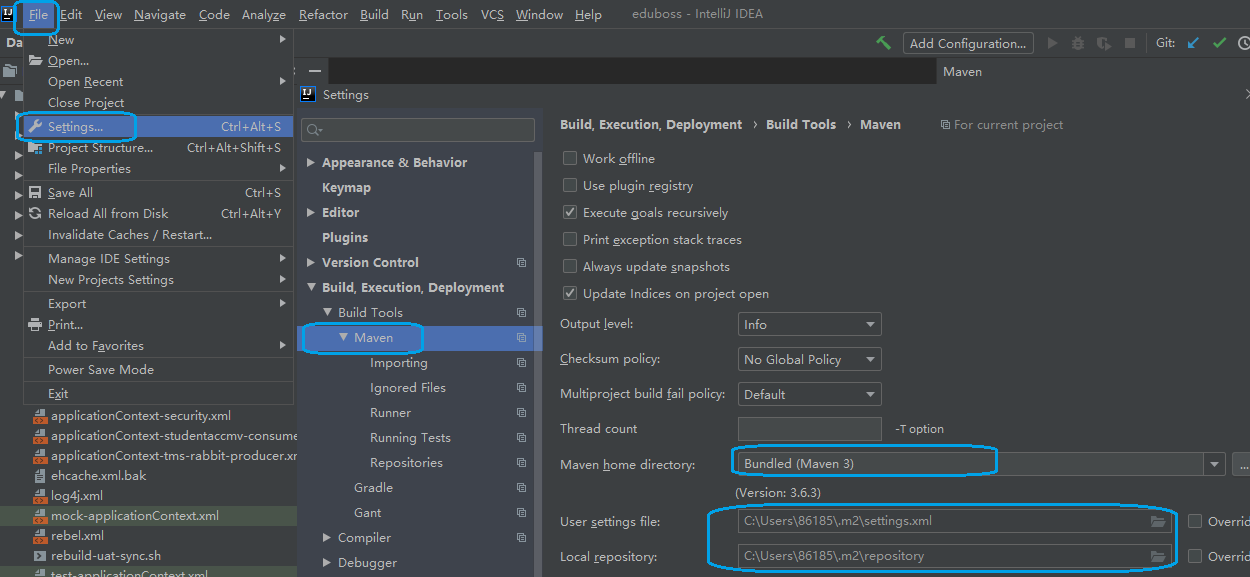Click Build, Execution, Deployment breadcrumb

click(x=651, y=125)
